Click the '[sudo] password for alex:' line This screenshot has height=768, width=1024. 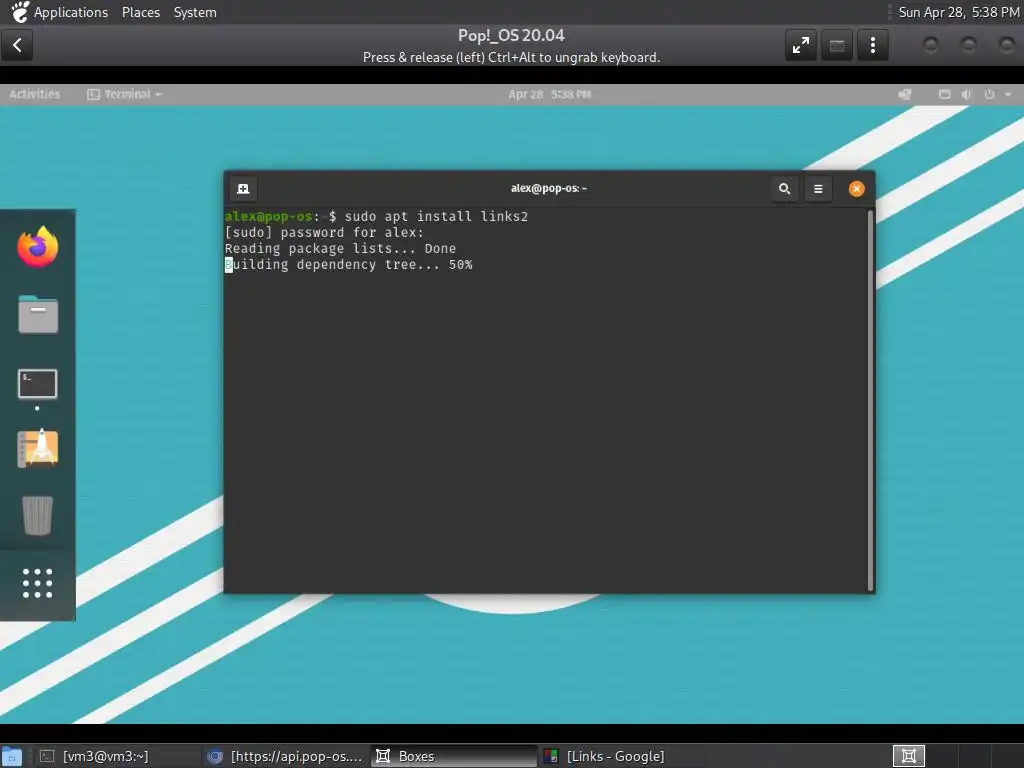click(x=324, y=232)
